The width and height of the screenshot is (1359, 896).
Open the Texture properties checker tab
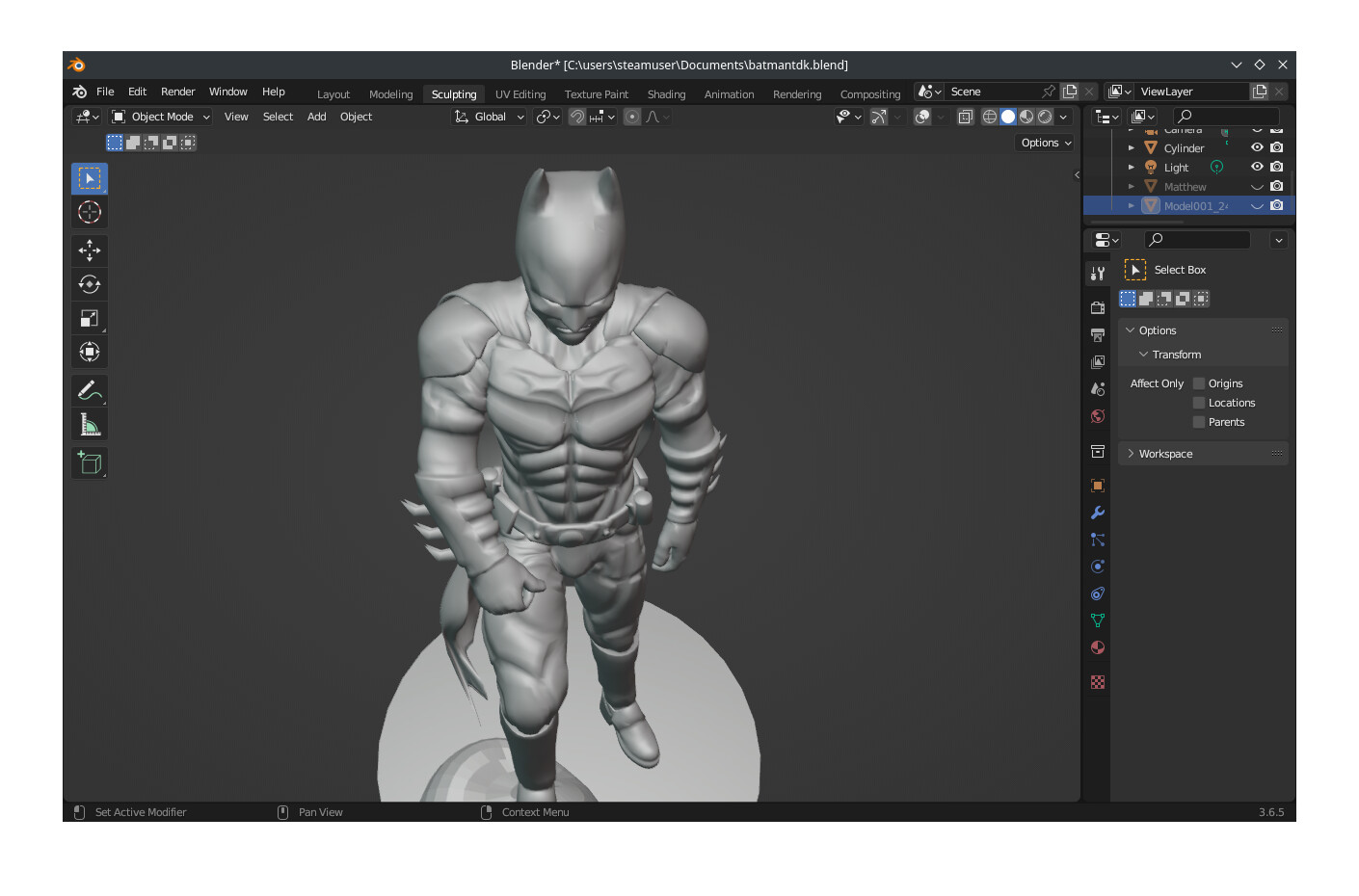pos(1098,682)
